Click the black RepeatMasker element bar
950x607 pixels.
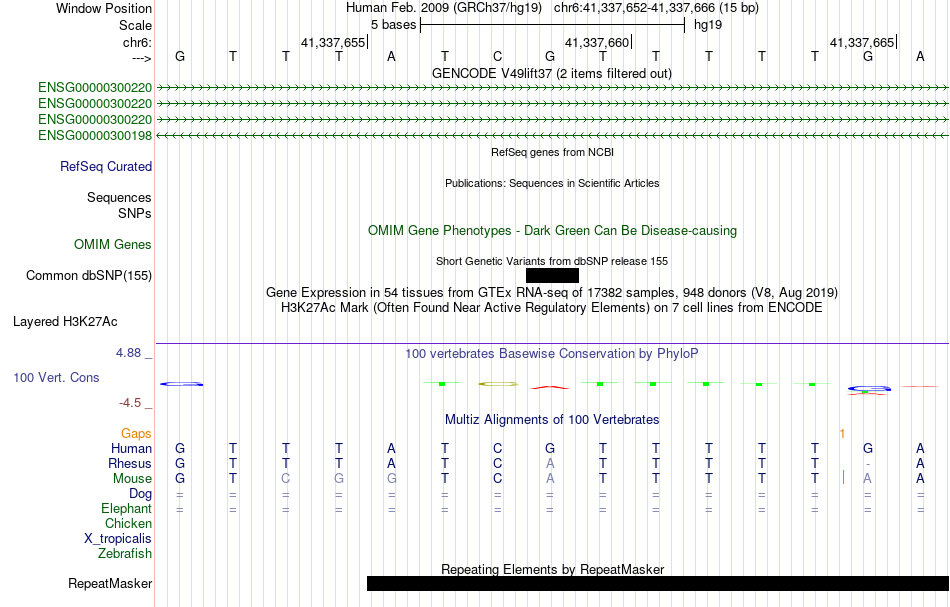[x=658, y=583]
